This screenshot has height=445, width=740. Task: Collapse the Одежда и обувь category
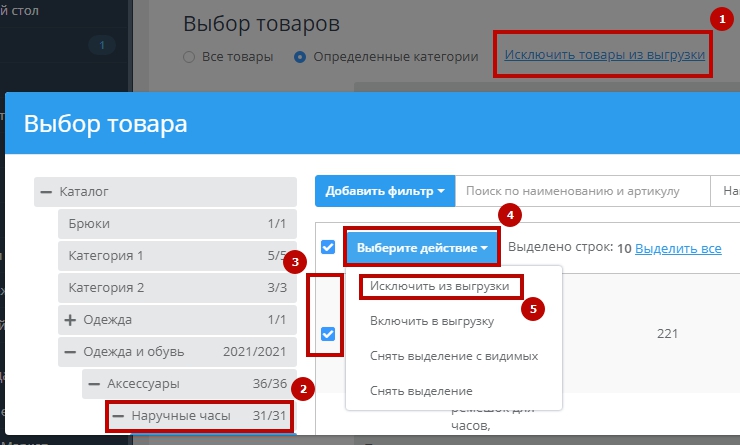pyautogui.click(x=70, y=352)
